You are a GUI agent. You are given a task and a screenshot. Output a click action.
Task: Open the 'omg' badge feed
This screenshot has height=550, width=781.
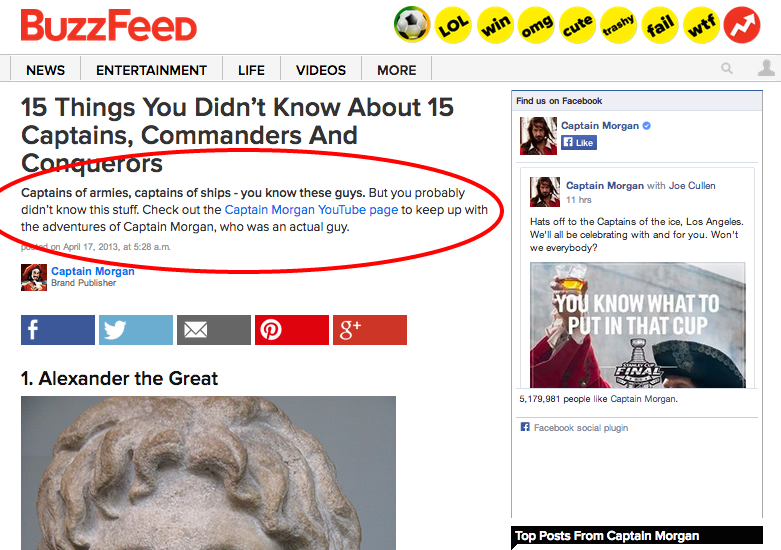tap(536, 25)
